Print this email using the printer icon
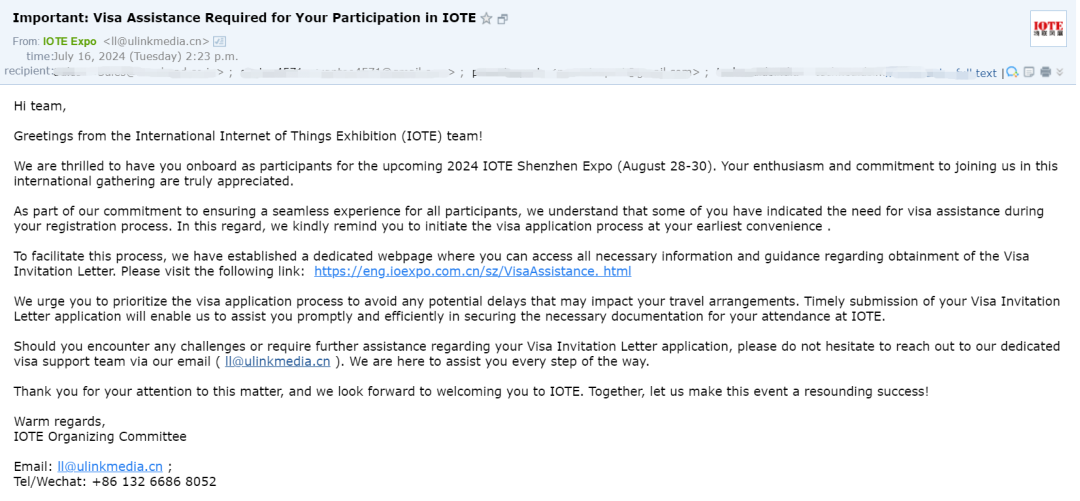 (1045, 72)
